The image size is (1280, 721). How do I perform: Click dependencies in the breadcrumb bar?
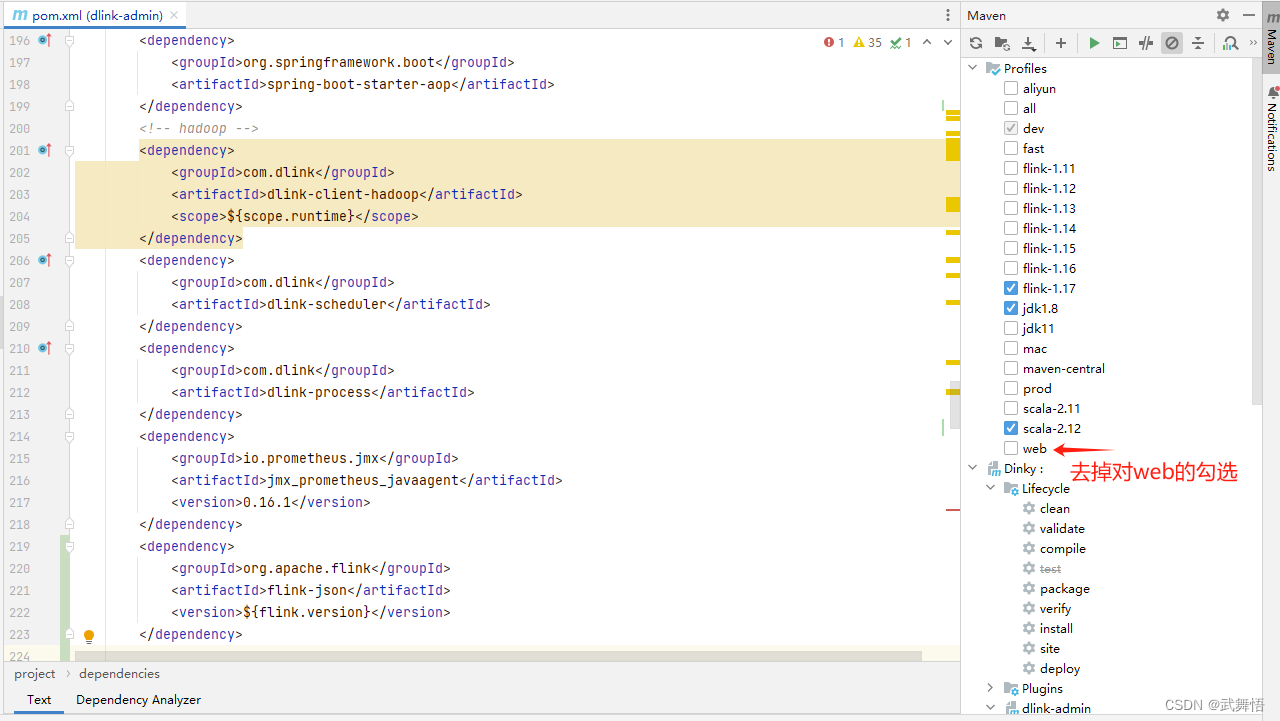click(119, 673)
